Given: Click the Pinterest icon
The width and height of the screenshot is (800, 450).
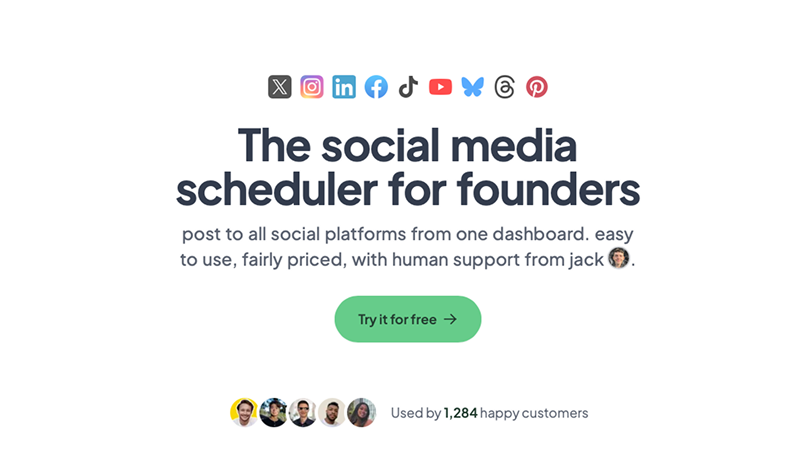Looking at the screenshot, I should pyautogui.click(x=537, y=87).
